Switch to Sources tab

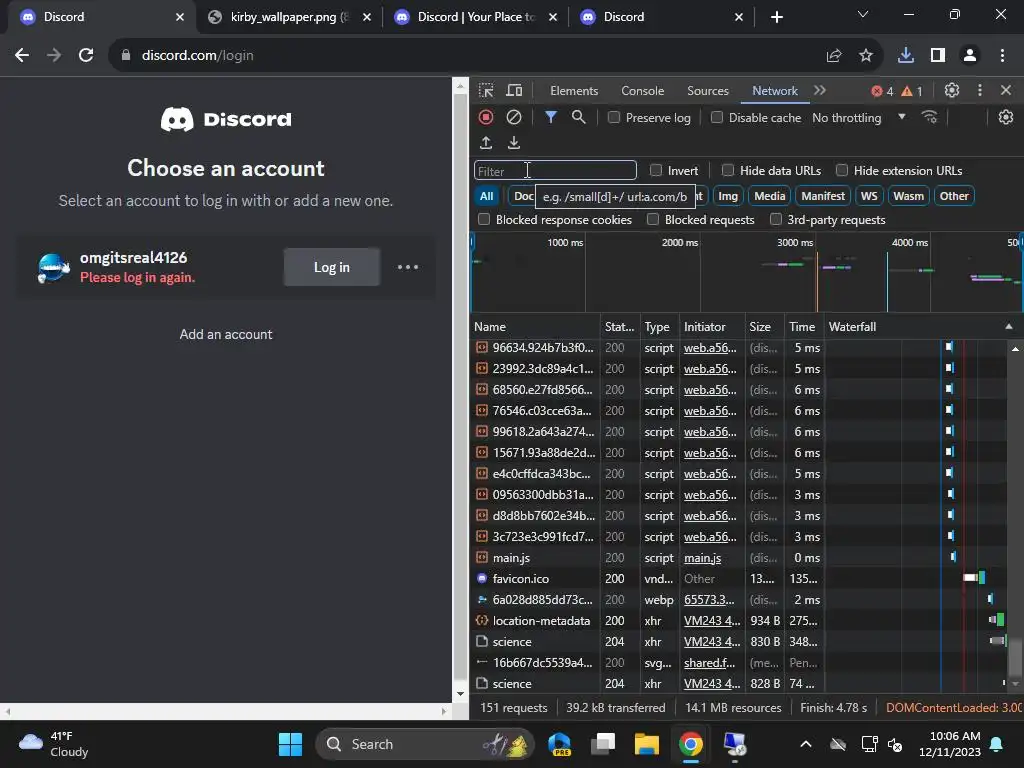pyautogui.click(x=708, y=91)
